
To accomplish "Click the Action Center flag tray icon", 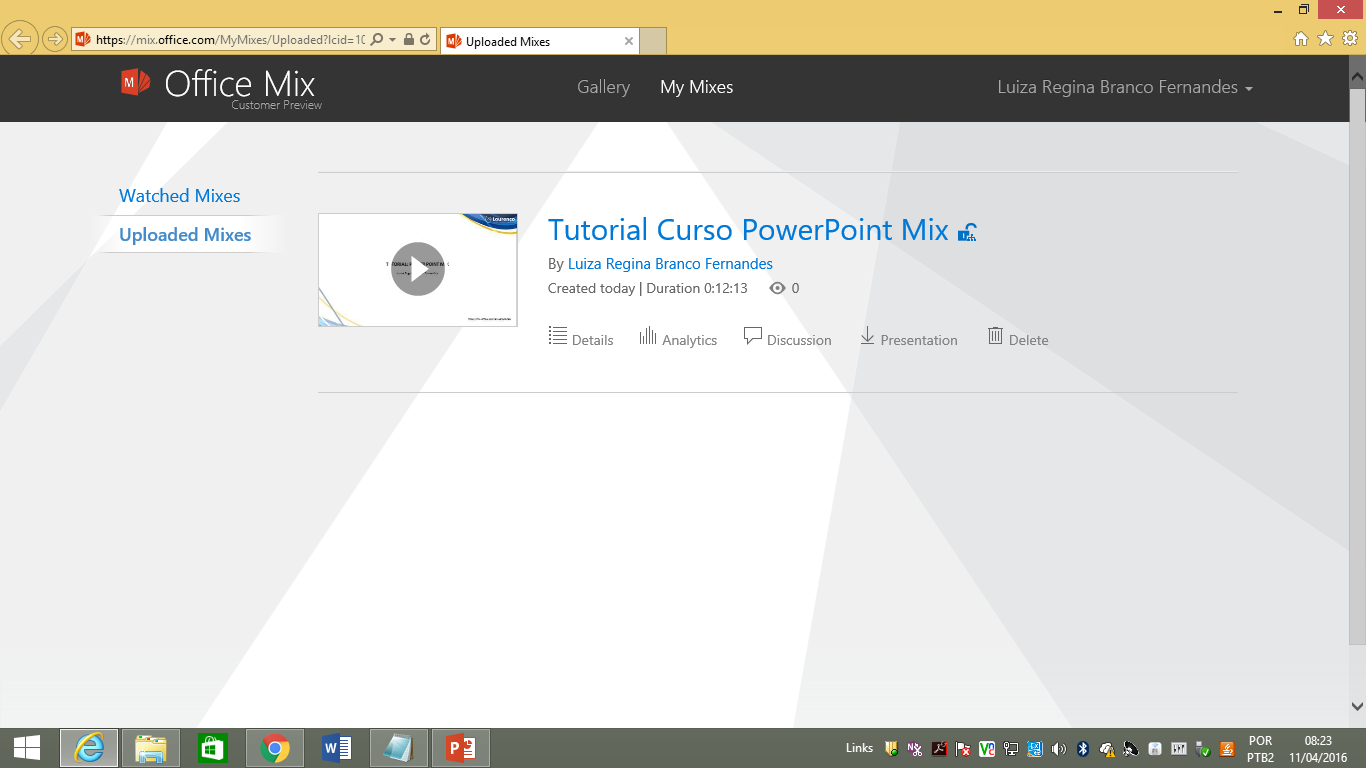I will 962,749.
